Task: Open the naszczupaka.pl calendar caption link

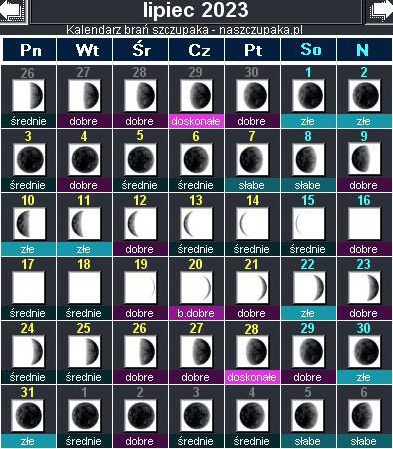Action: coord(184,30)
